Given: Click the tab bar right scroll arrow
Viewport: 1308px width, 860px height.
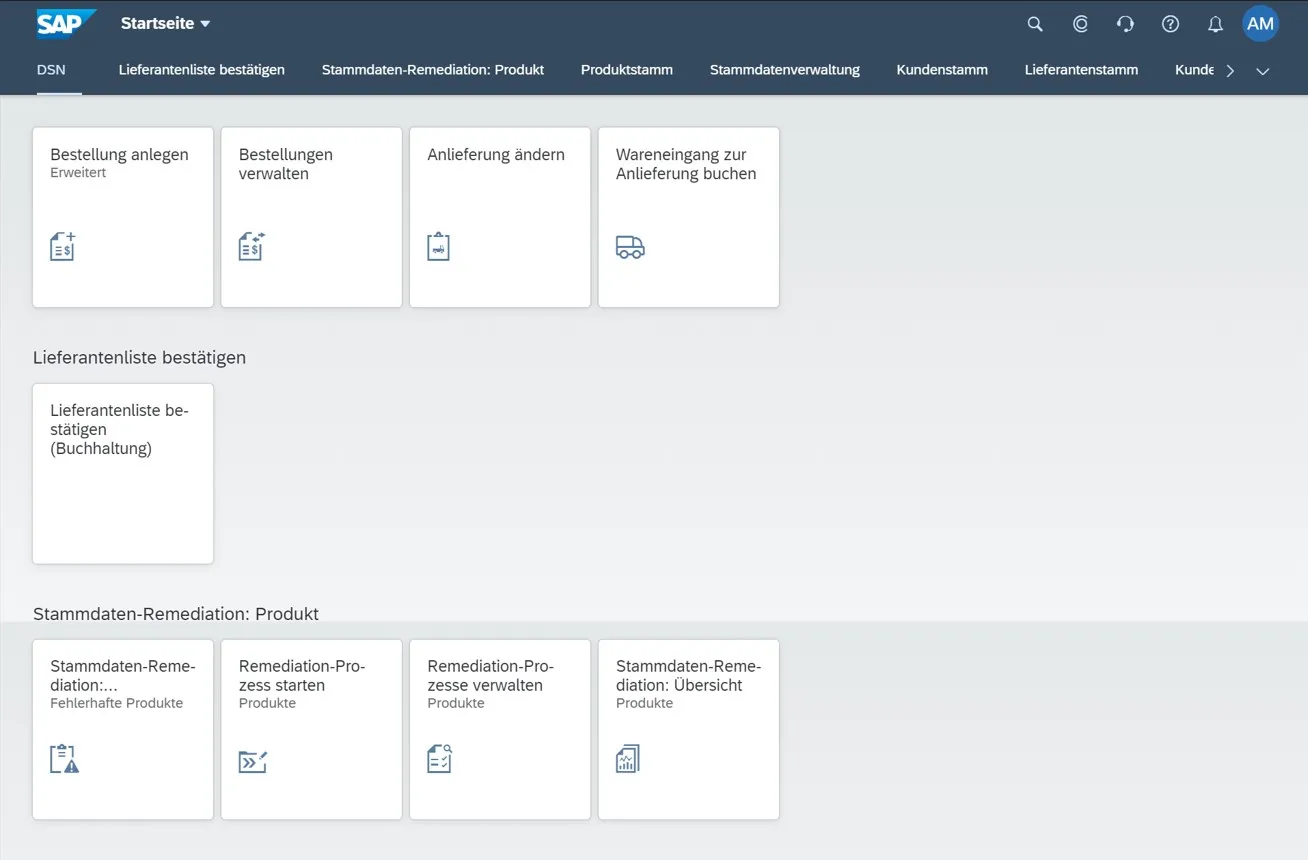Looking at the screenshot, I should coord(1230,71).
